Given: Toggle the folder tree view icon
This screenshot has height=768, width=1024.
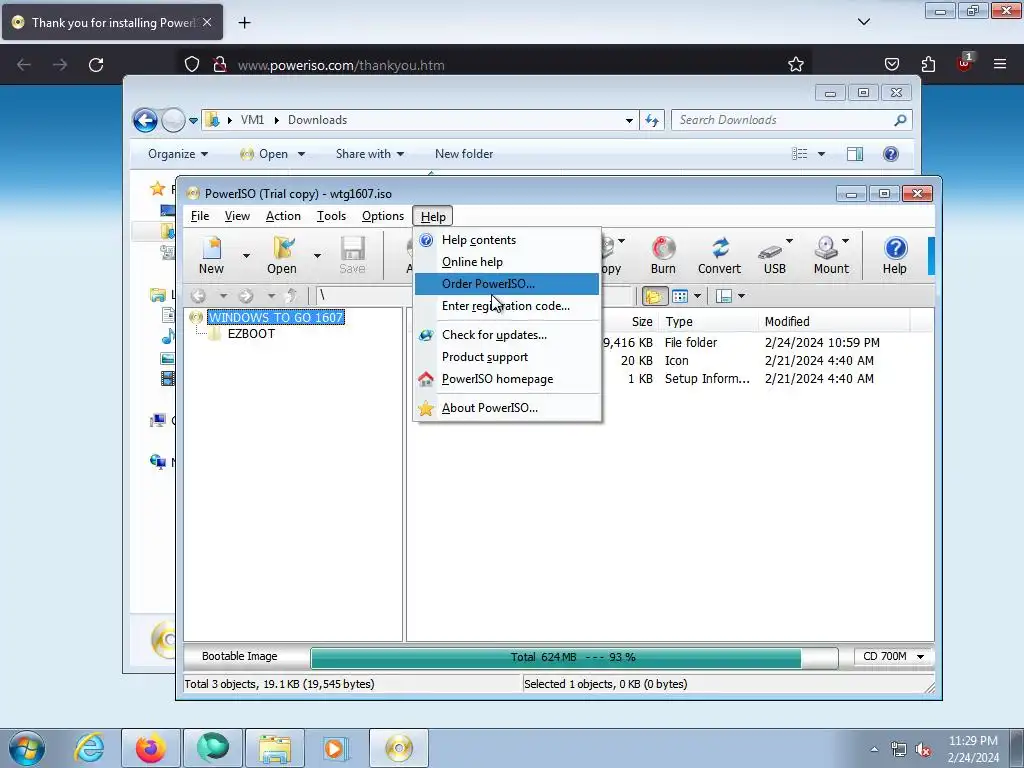Looking at the screenshot, I should click(654, 296).
